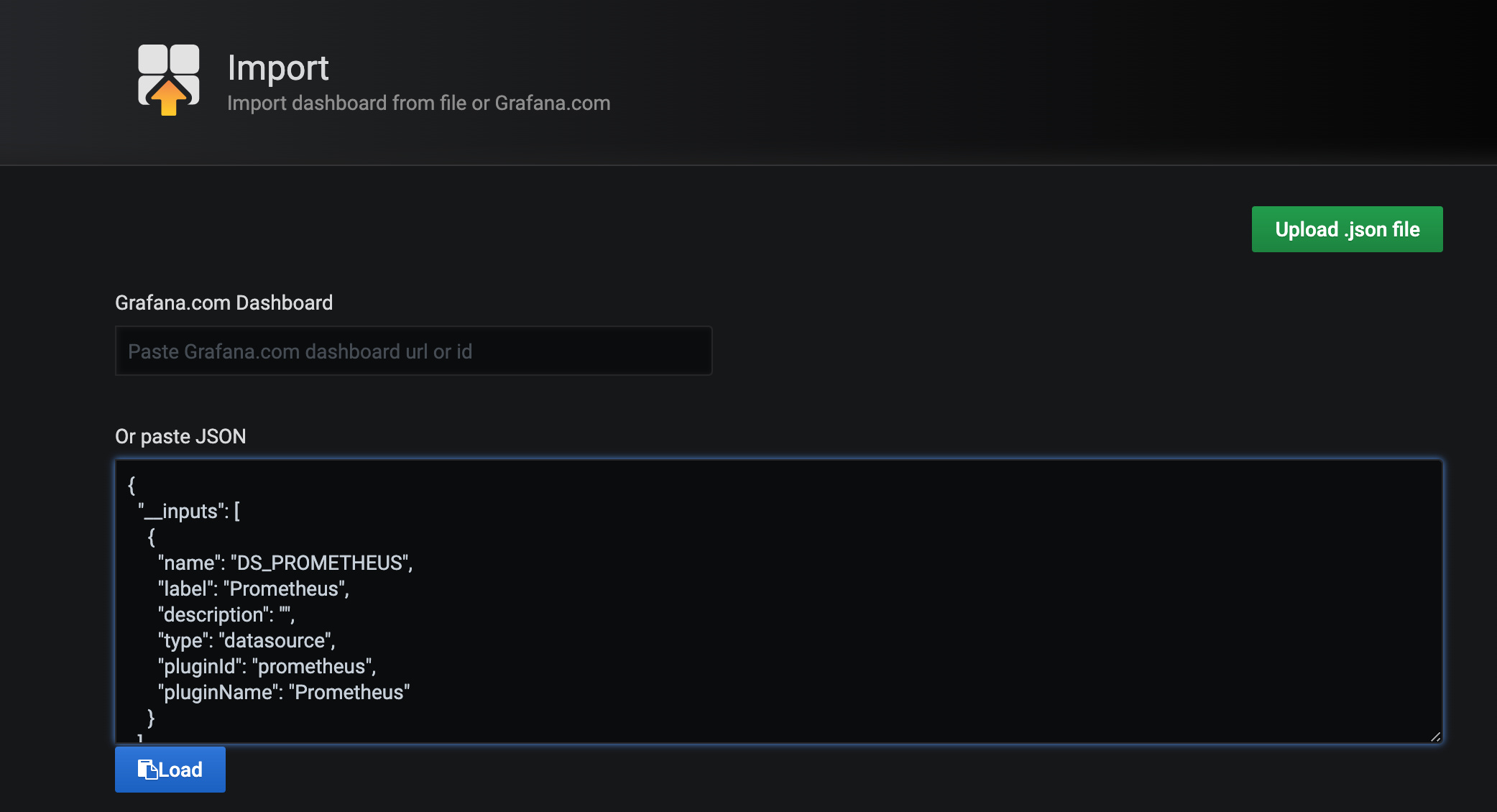Place cursor on the "label": "Prometheus" line
Viewport: 1497px width, 812px height.
pyautogui.click(x=253, y=589)
